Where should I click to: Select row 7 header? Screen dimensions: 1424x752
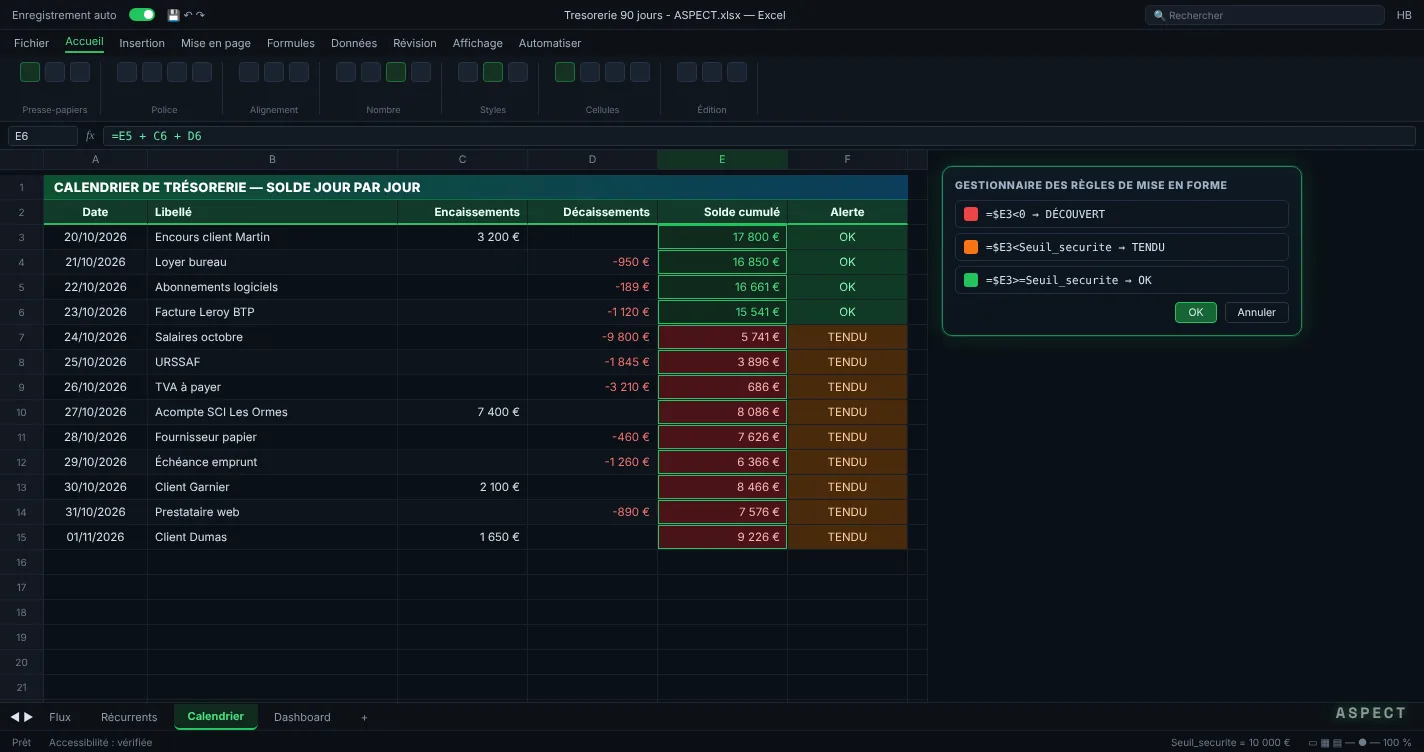(x=22, y=337)
